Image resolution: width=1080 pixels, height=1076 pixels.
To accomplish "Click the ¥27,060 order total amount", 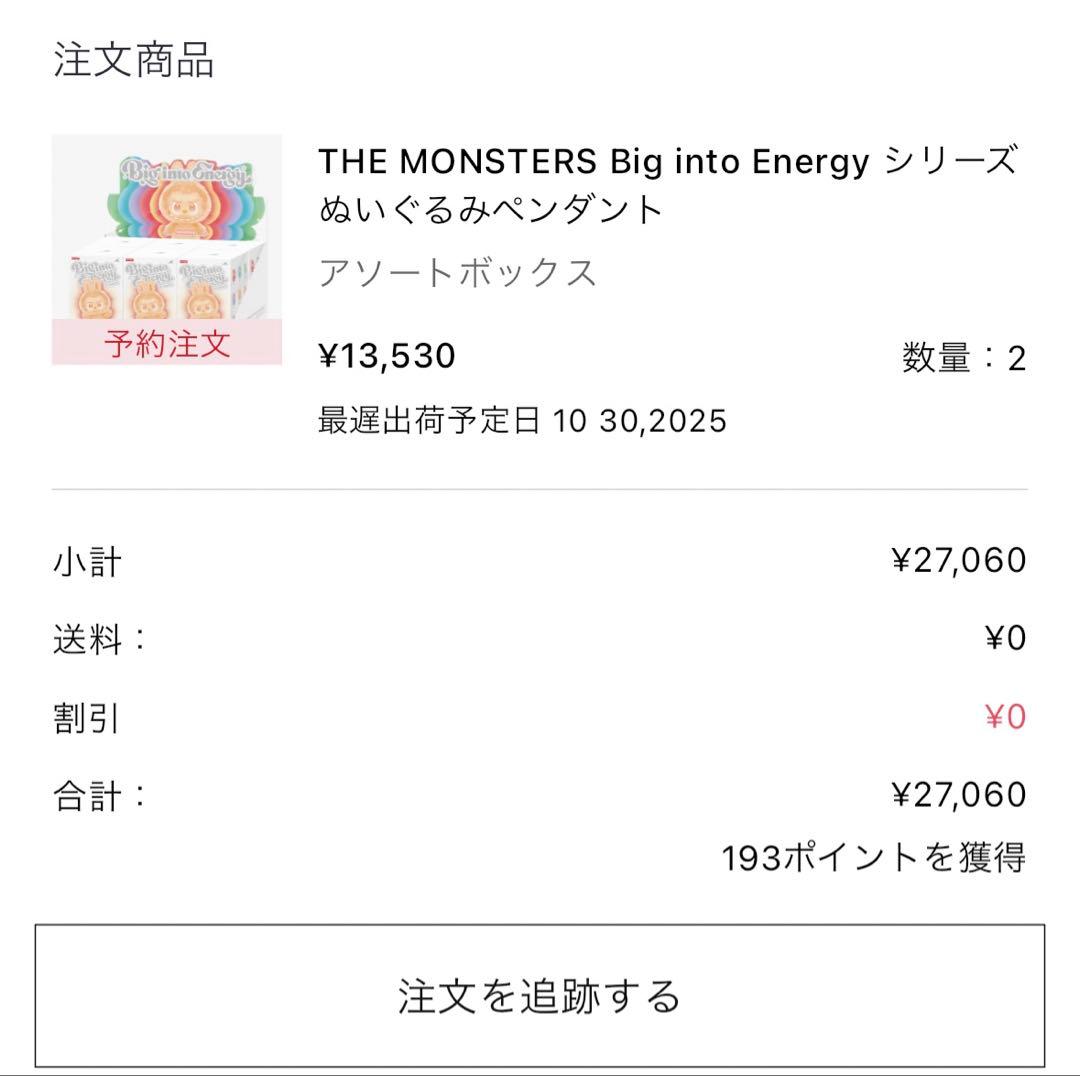I will coord(960,794).
